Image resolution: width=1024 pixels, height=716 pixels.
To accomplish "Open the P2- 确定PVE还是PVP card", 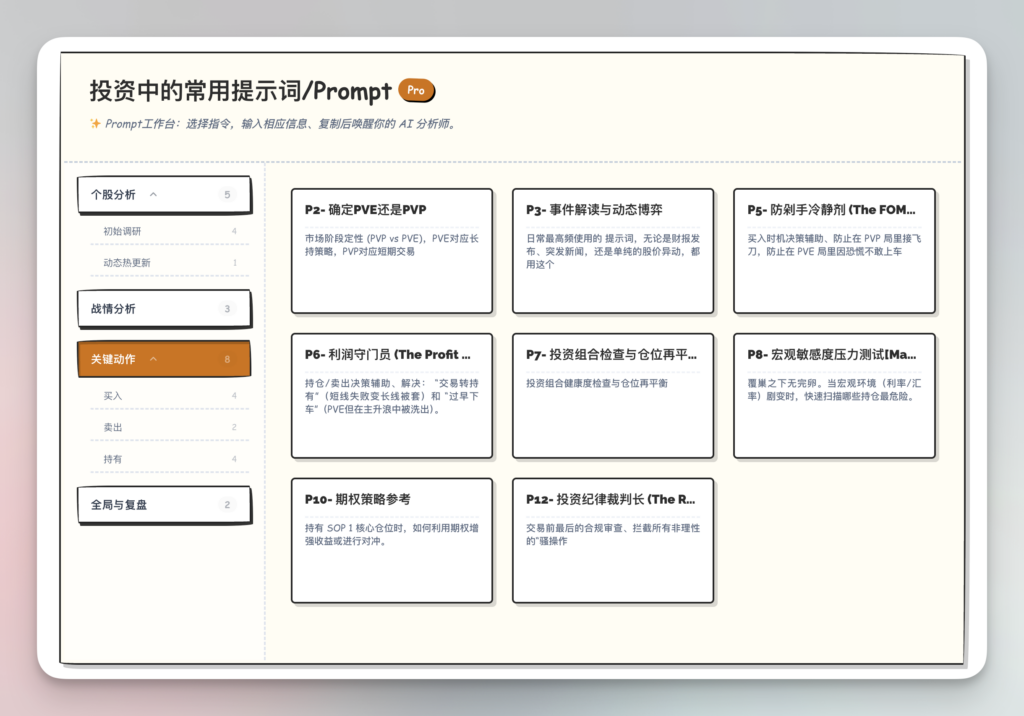I will (391, 250).
